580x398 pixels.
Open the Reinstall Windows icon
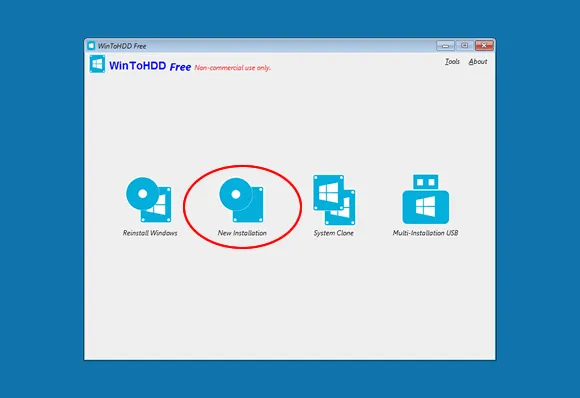pos(149,200)
